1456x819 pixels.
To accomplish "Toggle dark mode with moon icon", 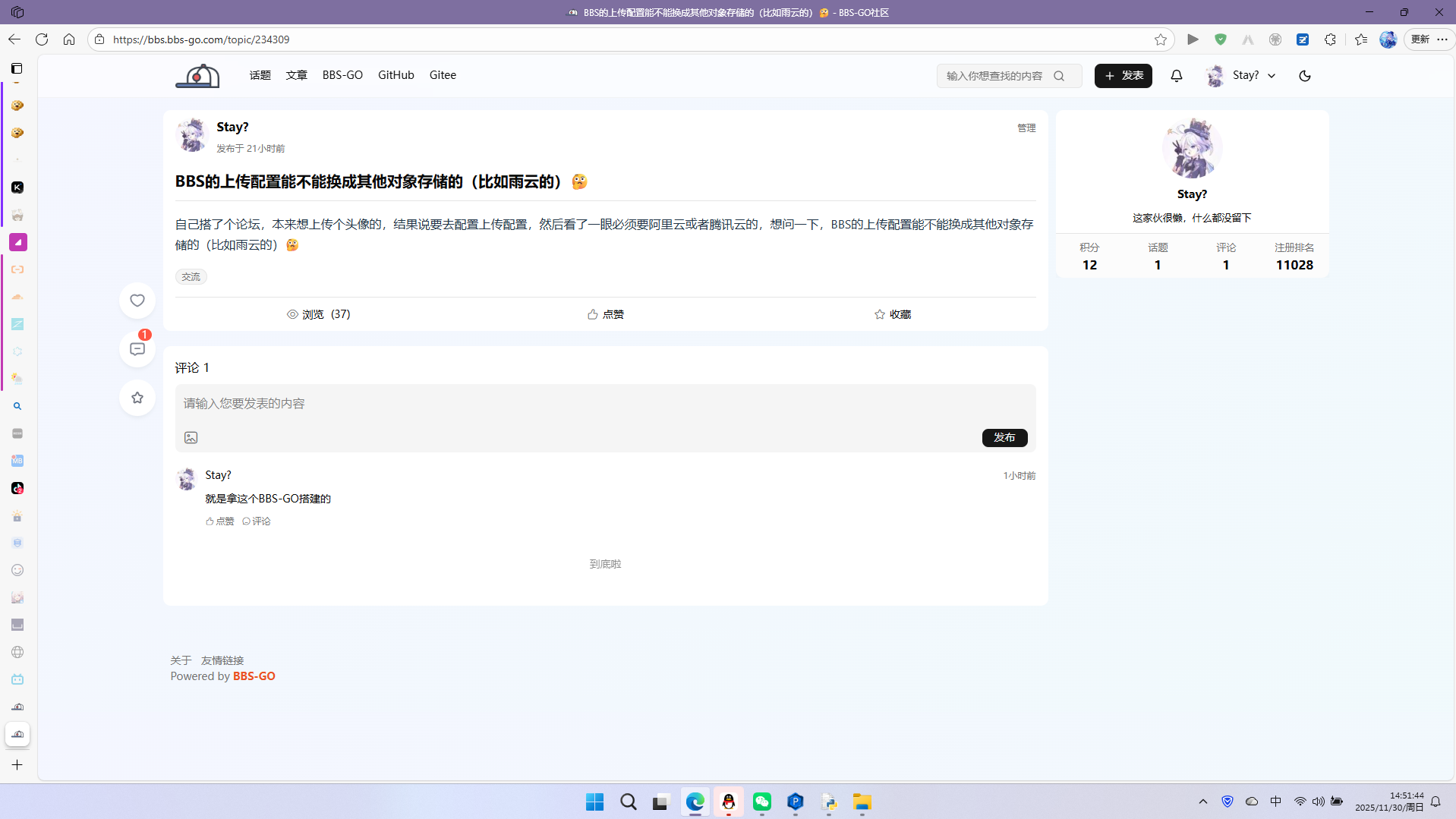I will click(1305, 76).
